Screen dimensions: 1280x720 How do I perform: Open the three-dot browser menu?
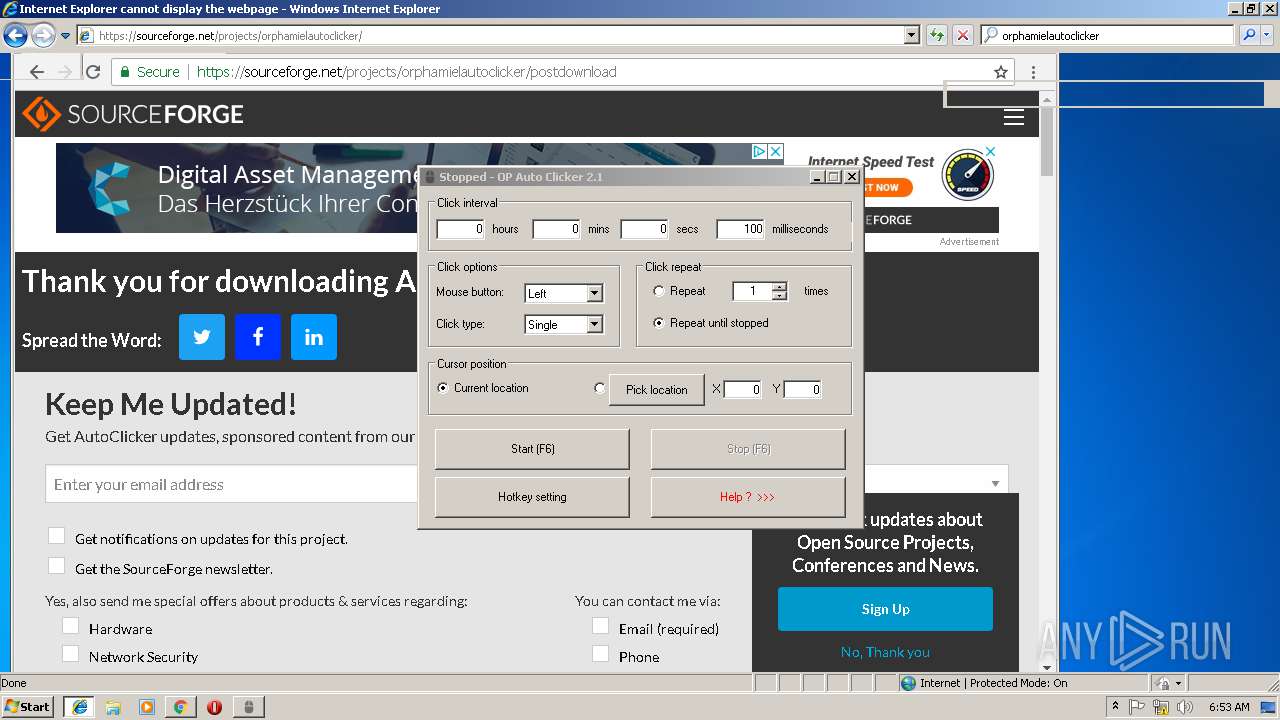click(1033, 72)
